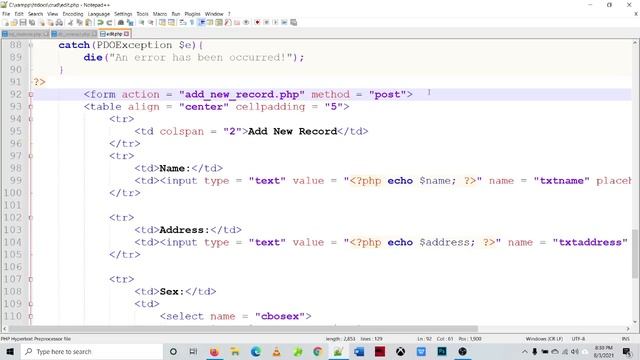The height and width of the screenshot is (360, 640).
Task: Open Firefox from the taskbar
Action: [x=214, y=351]
